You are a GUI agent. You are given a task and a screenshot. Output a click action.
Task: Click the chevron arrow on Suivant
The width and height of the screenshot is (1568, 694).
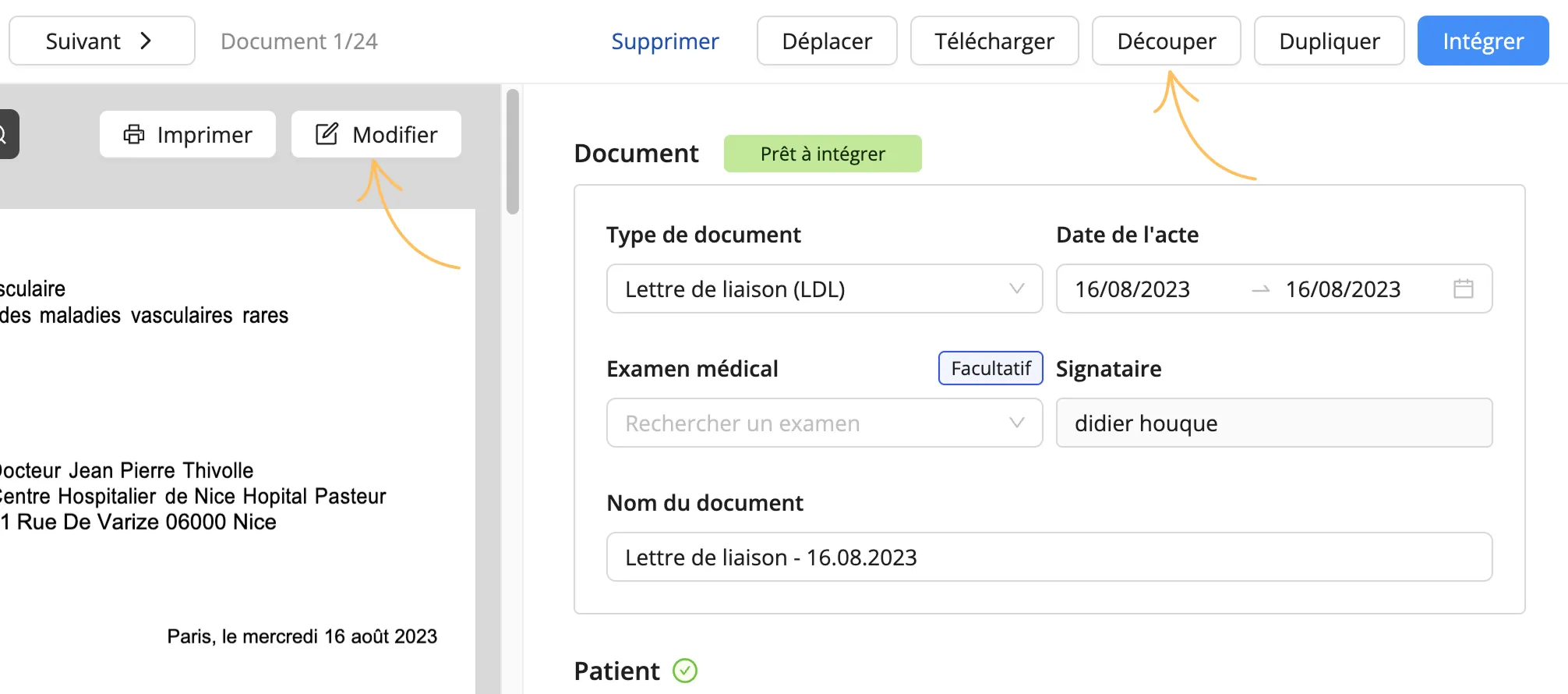click(x=146, y=41)
